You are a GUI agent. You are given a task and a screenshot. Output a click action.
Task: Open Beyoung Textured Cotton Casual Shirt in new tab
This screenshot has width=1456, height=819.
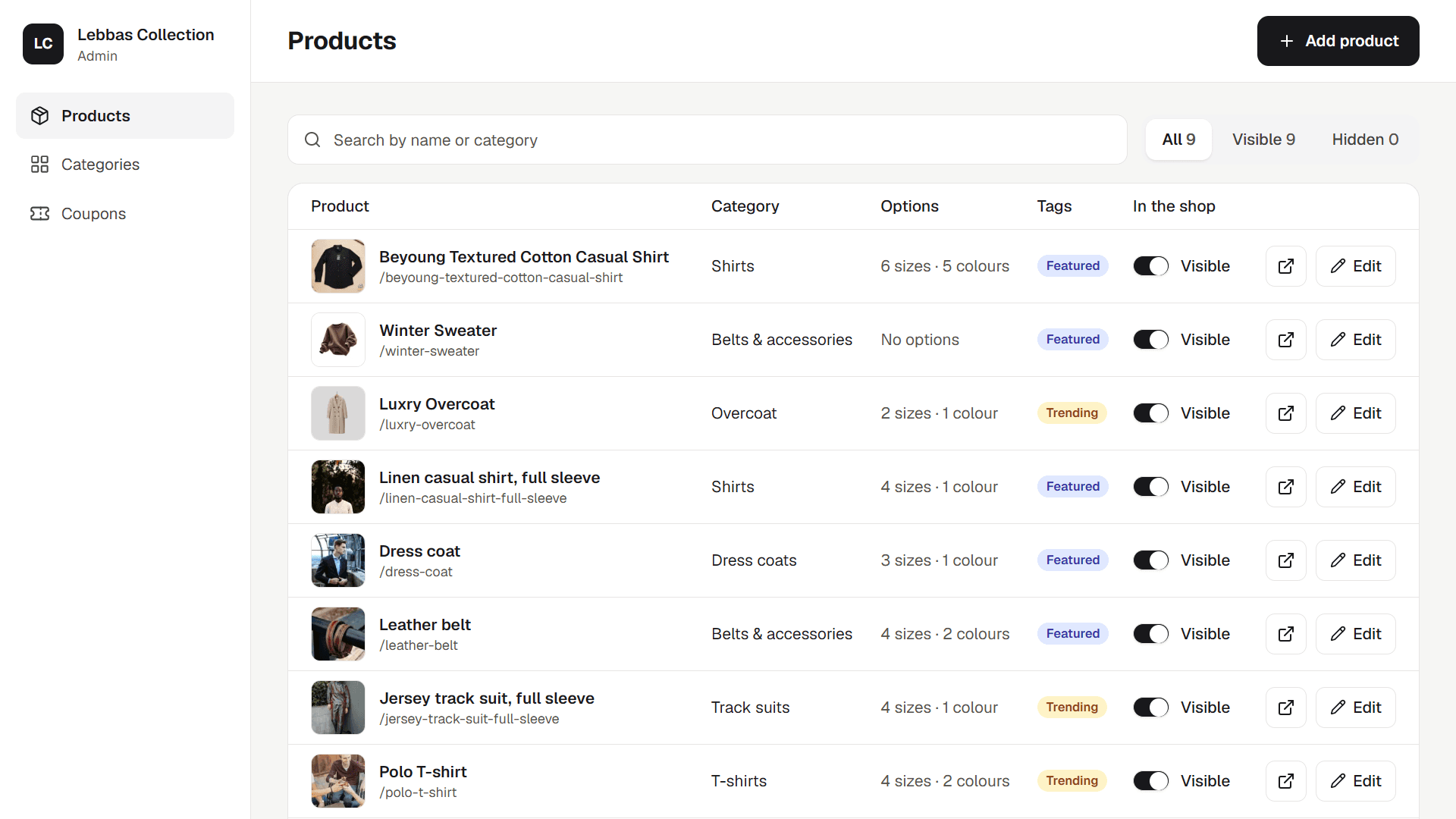1286,266
